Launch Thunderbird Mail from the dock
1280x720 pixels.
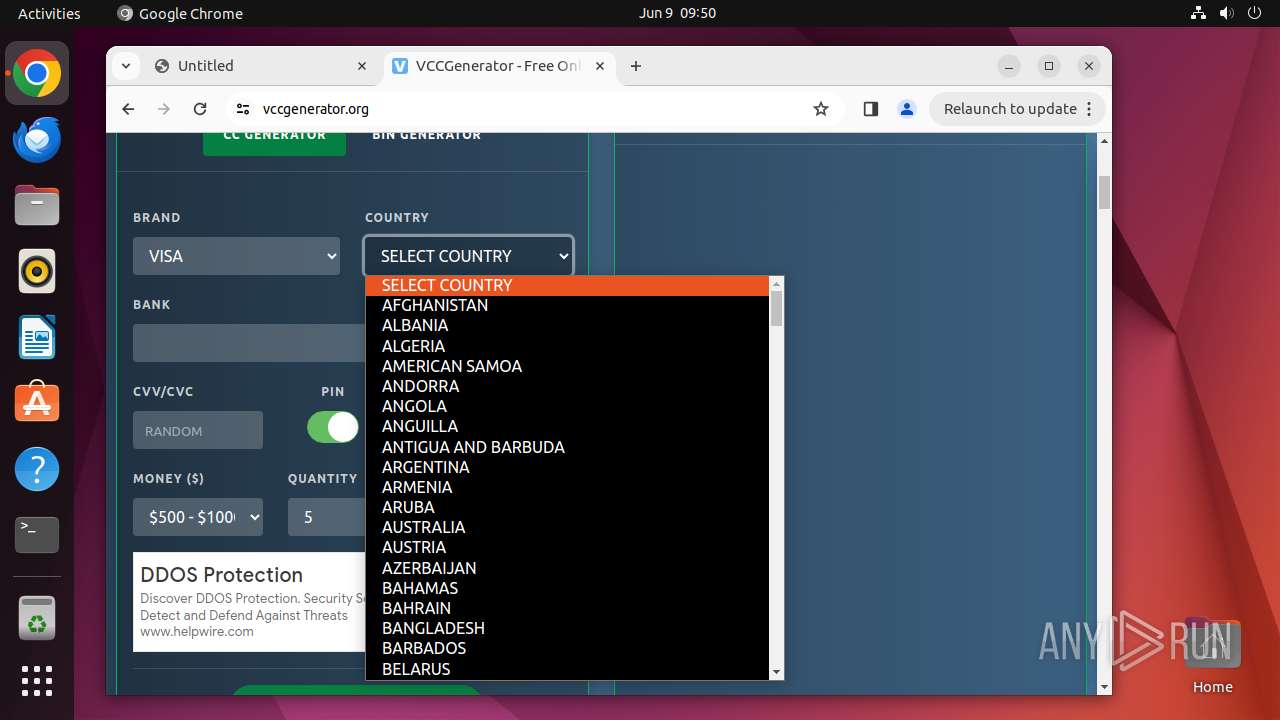click(x=37, y=140)
